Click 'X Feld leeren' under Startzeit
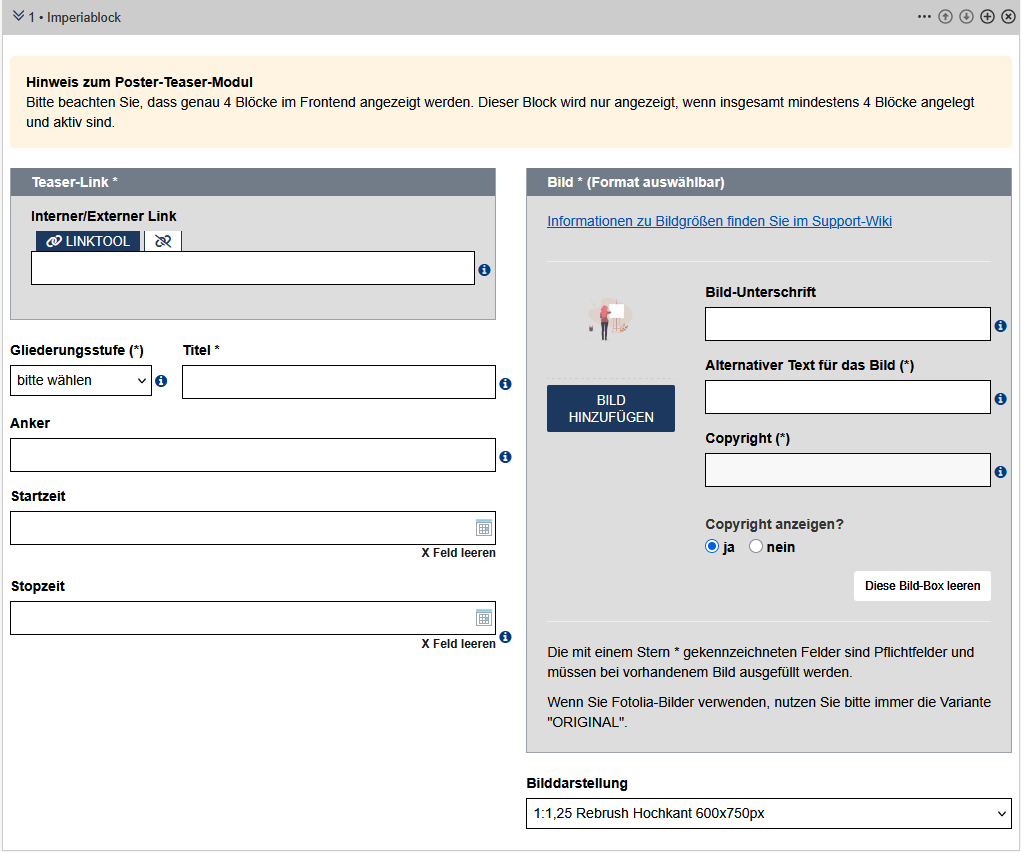Viewport: 1021px width, 852px height. coord(458,553)
